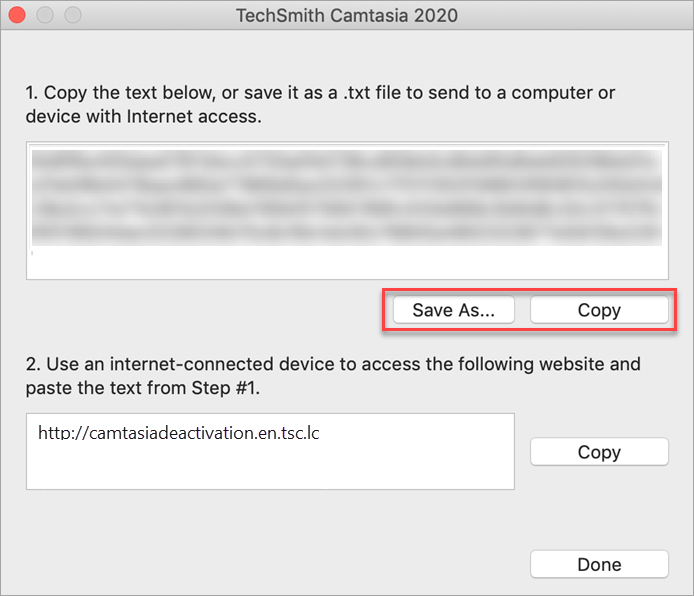Click the last line of blurred text
This screenshot has width=694, height=596.
pos(346,233)
